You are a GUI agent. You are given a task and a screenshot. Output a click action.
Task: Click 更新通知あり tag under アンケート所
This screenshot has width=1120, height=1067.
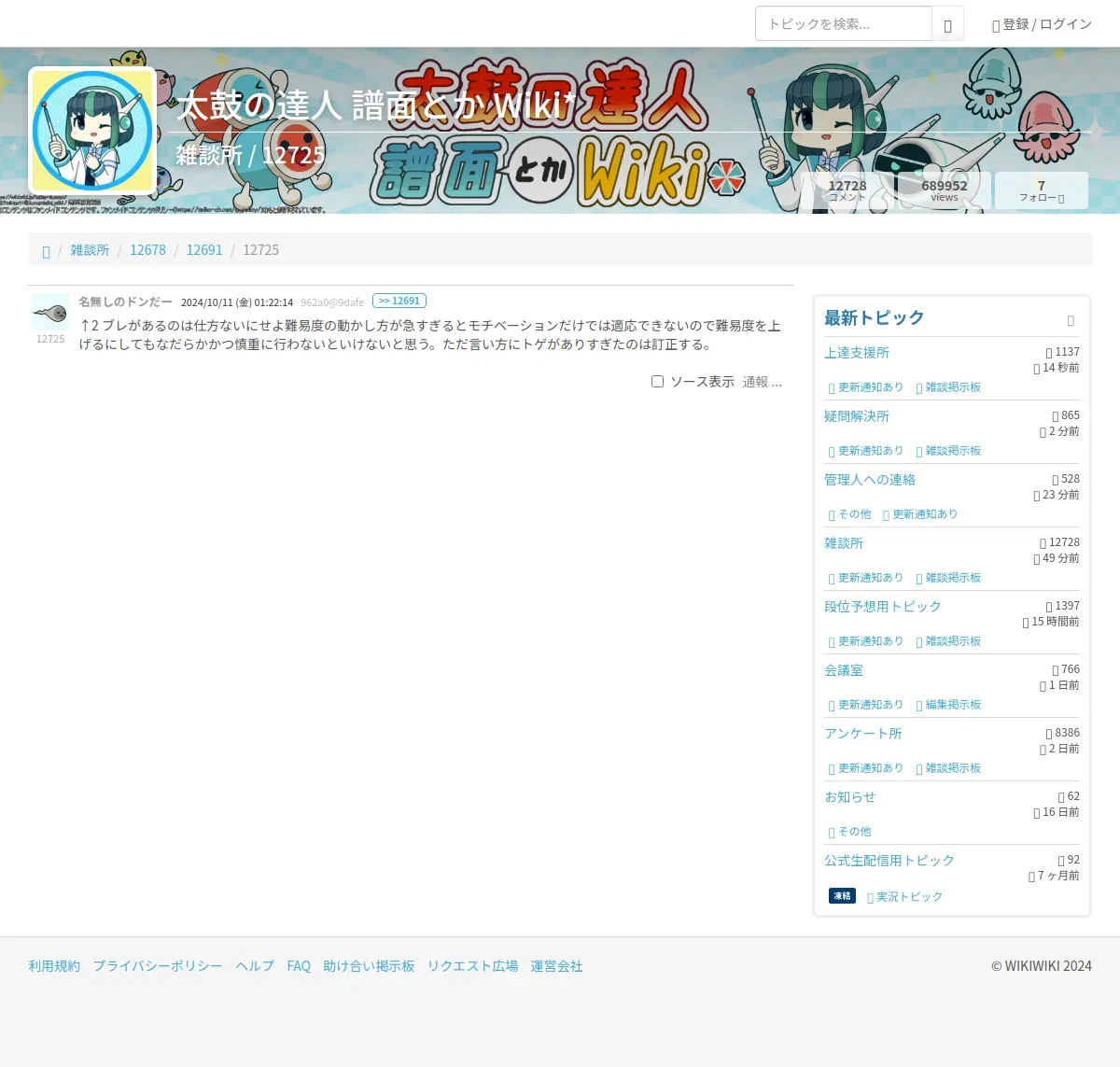pos(866,768)
